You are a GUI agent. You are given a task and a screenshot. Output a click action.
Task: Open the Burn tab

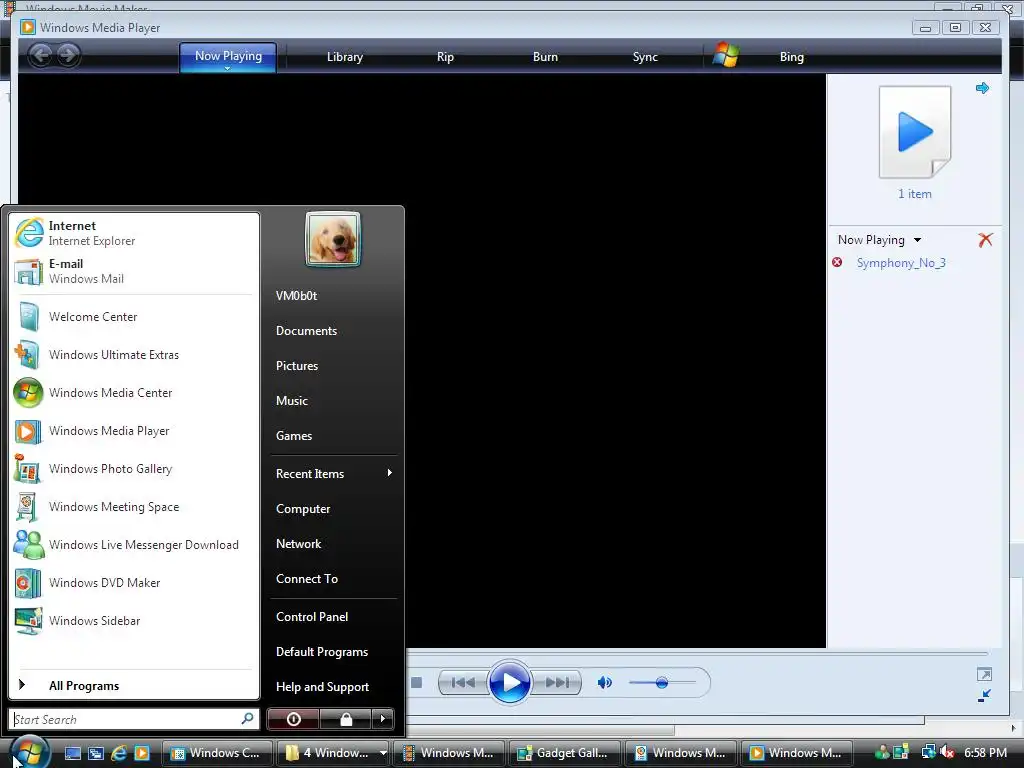545,57
